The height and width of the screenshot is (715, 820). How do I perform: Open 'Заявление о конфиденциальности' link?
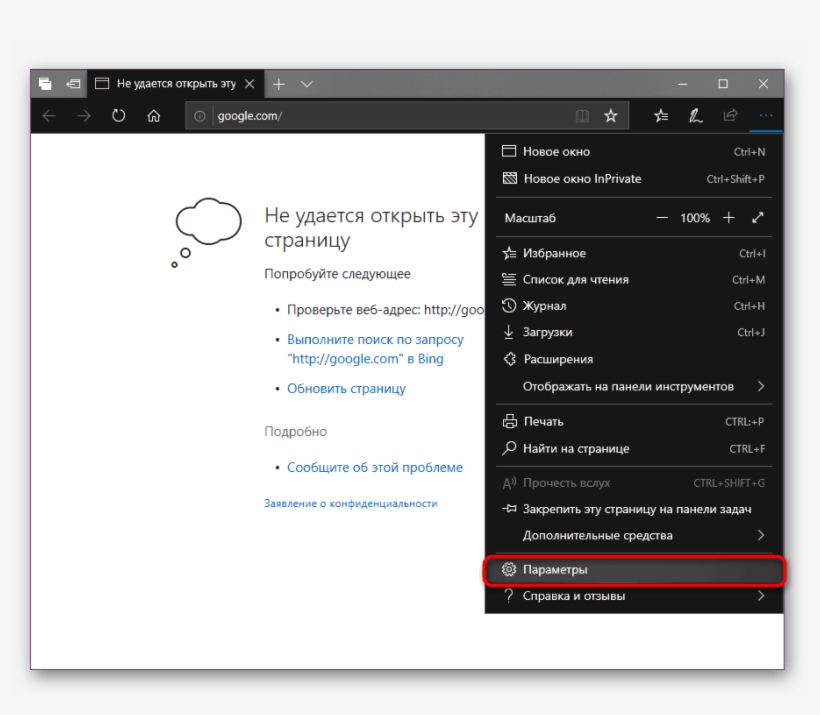[x=350, y=503]
